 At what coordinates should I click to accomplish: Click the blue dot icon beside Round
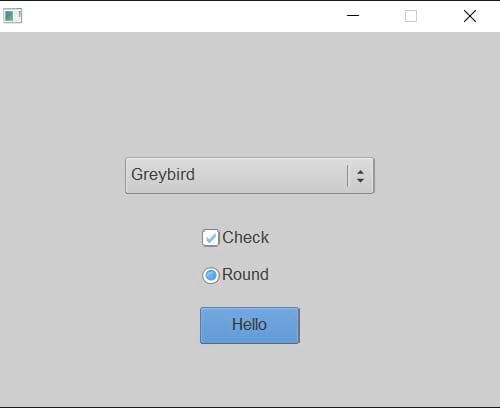coord(211,275)
